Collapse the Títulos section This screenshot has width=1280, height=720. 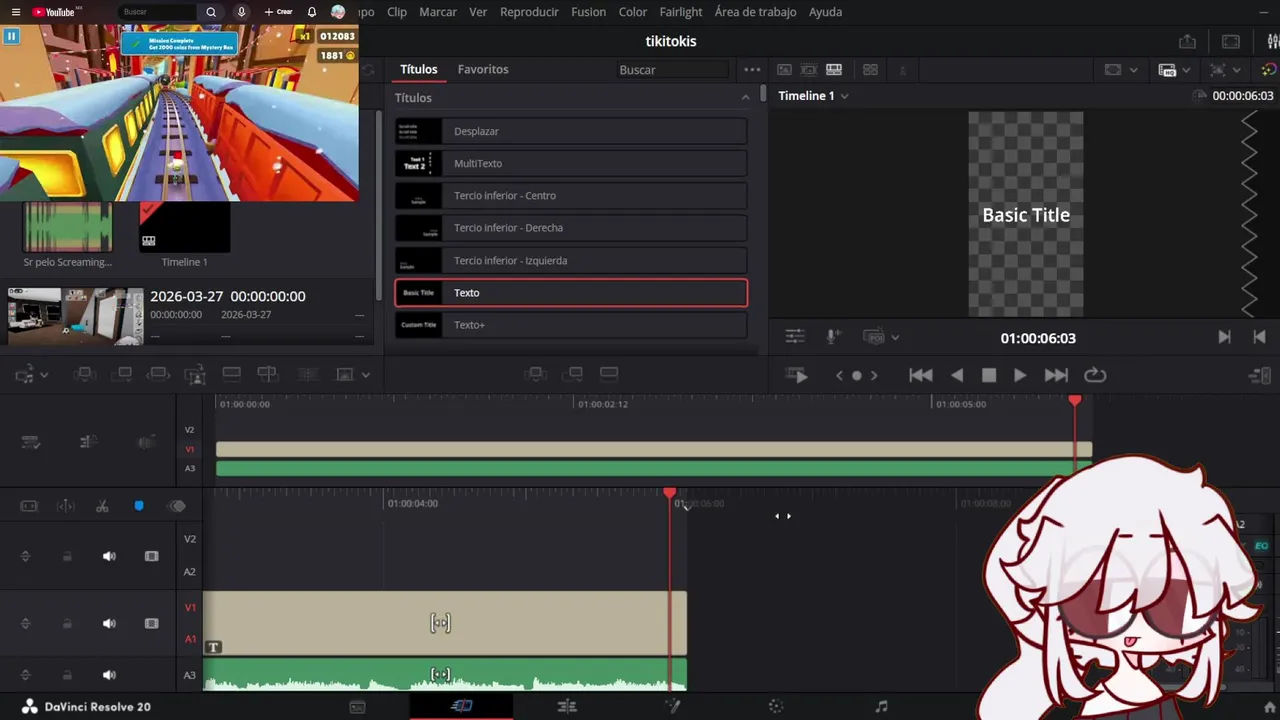pos(745,97)
